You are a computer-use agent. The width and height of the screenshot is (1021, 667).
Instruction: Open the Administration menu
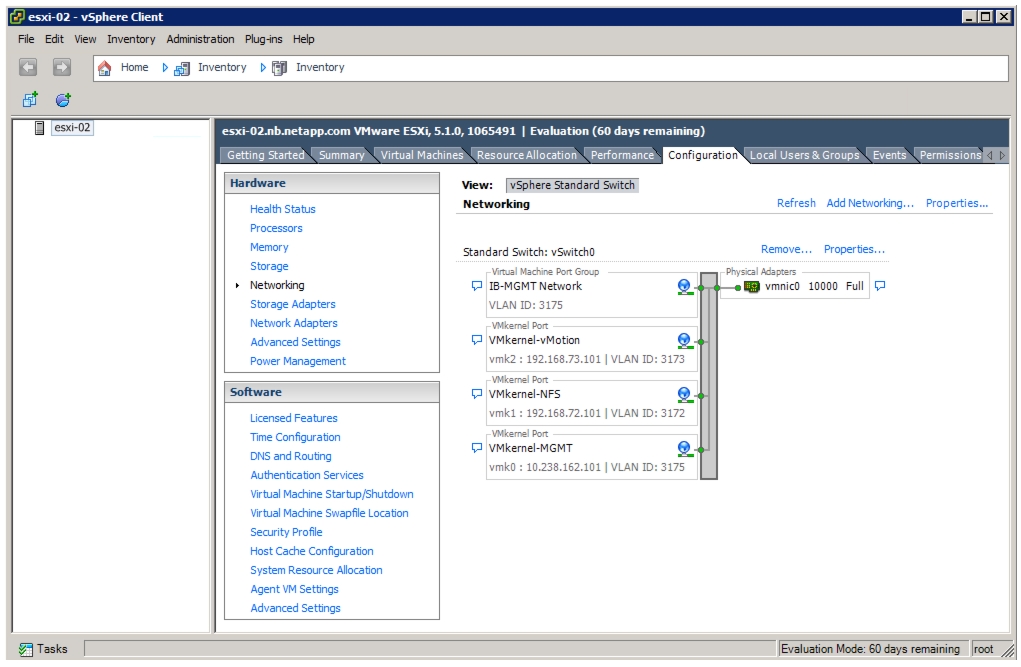coord(200,39)
